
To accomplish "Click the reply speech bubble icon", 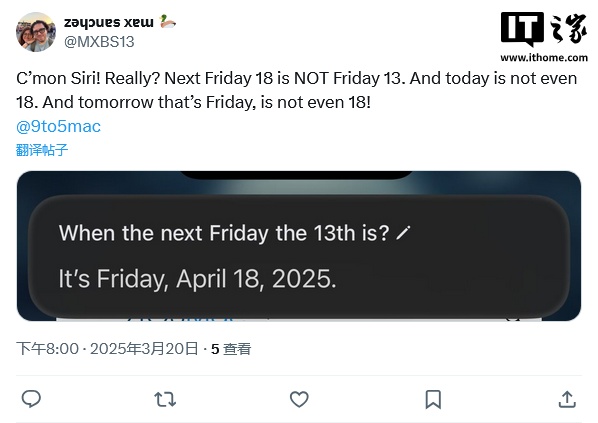I will coord(31,399).
